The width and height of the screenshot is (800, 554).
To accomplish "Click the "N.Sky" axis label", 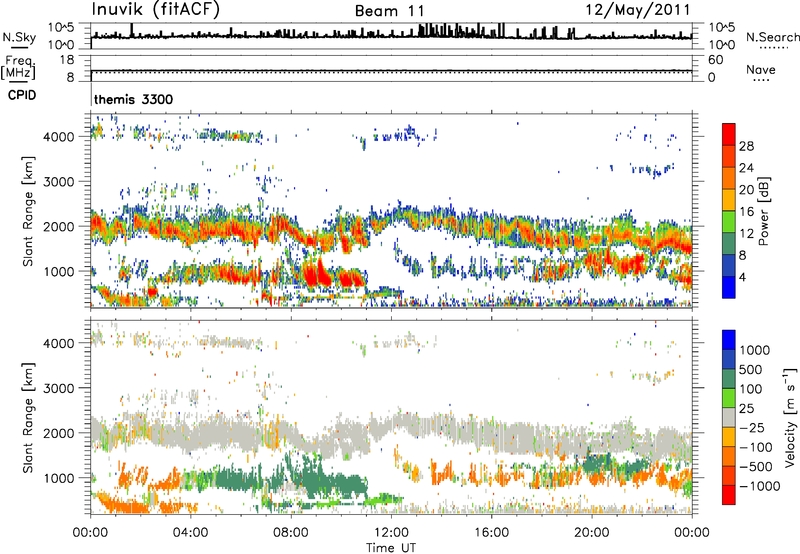I will pos(19,37).
